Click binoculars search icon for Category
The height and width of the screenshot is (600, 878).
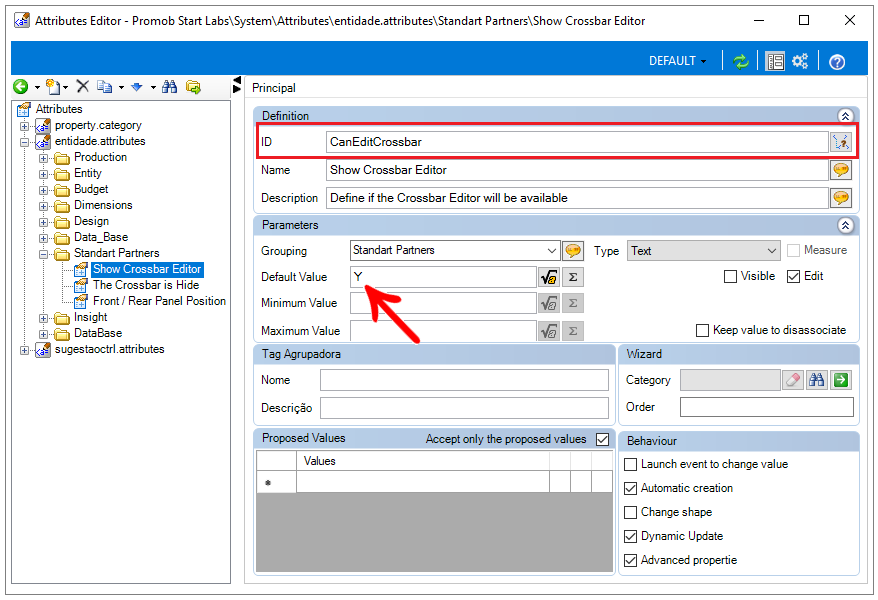point(817,380)
